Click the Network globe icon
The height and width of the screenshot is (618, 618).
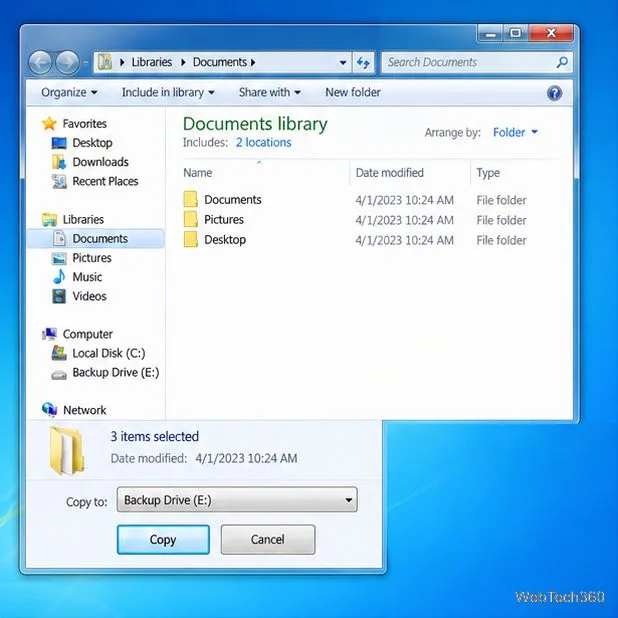(x=50, y=410)
